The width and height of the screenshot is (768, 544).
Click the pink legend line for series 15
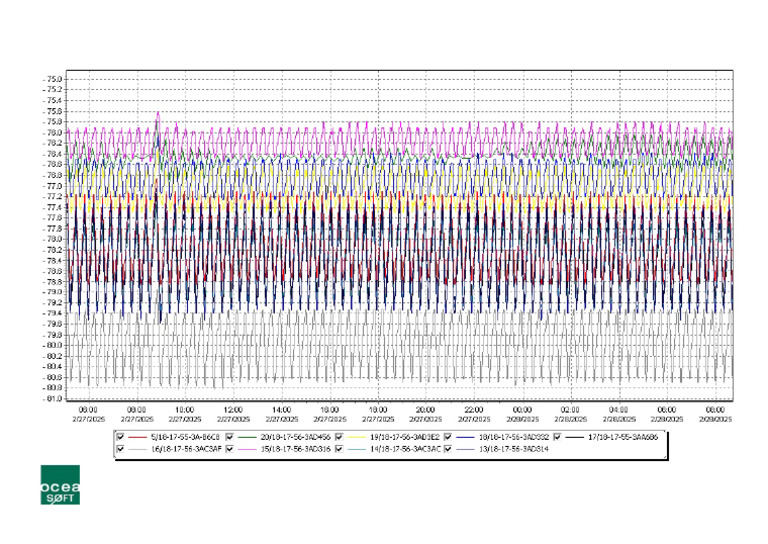[247, 449]
